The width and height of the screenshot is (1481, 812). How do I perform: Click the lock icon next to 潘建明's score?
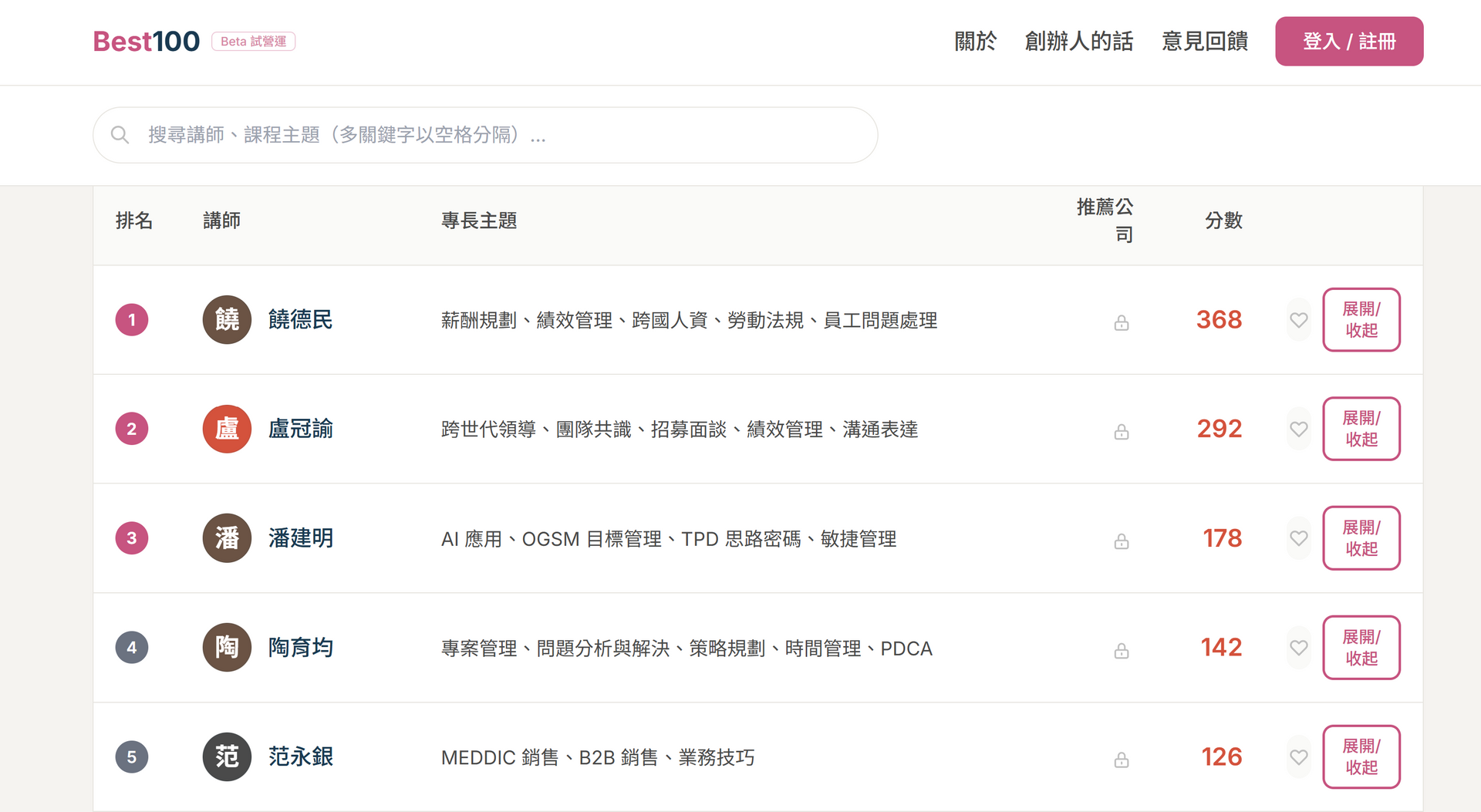tap(1121, 541)
